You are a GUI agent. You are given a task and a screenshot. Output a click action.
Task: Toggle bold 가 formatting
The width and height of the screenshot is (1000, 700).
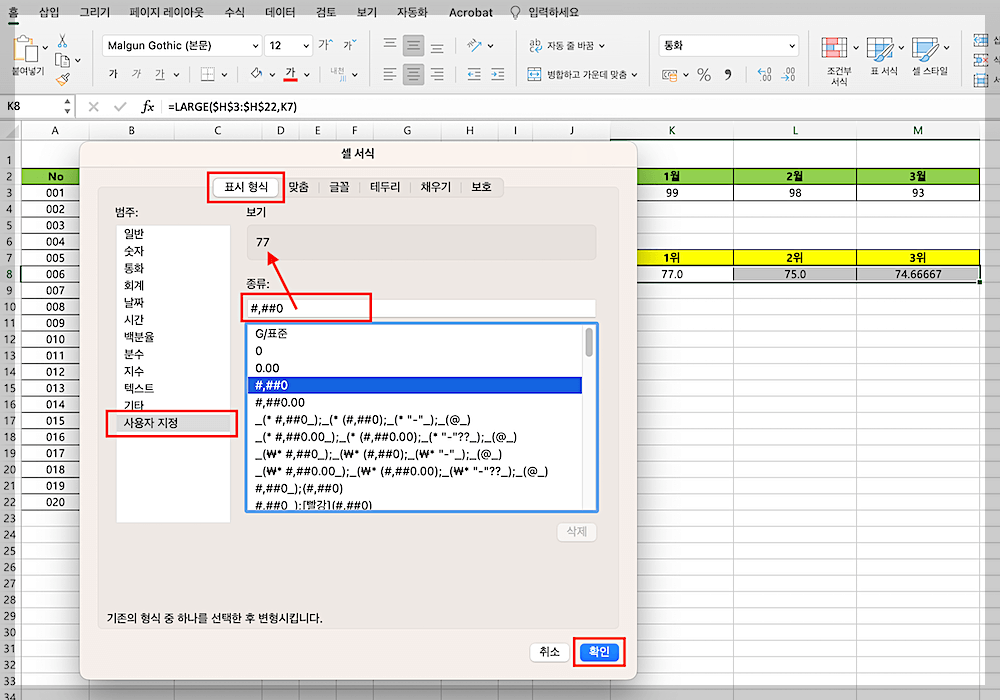coord(113,74)
